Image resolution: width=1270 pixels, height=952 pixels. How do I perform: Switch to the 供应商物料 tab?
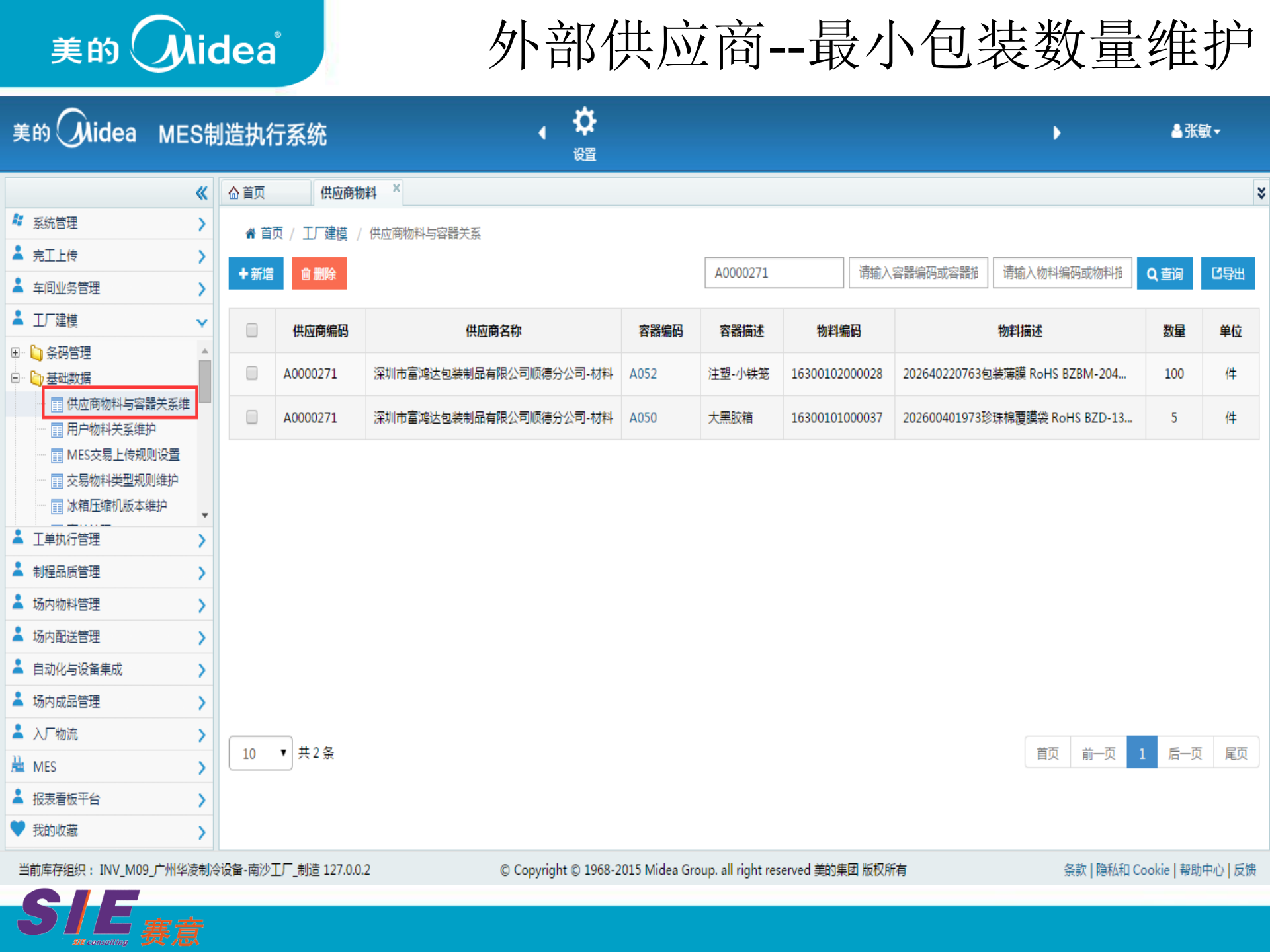(x=349, y=192)
